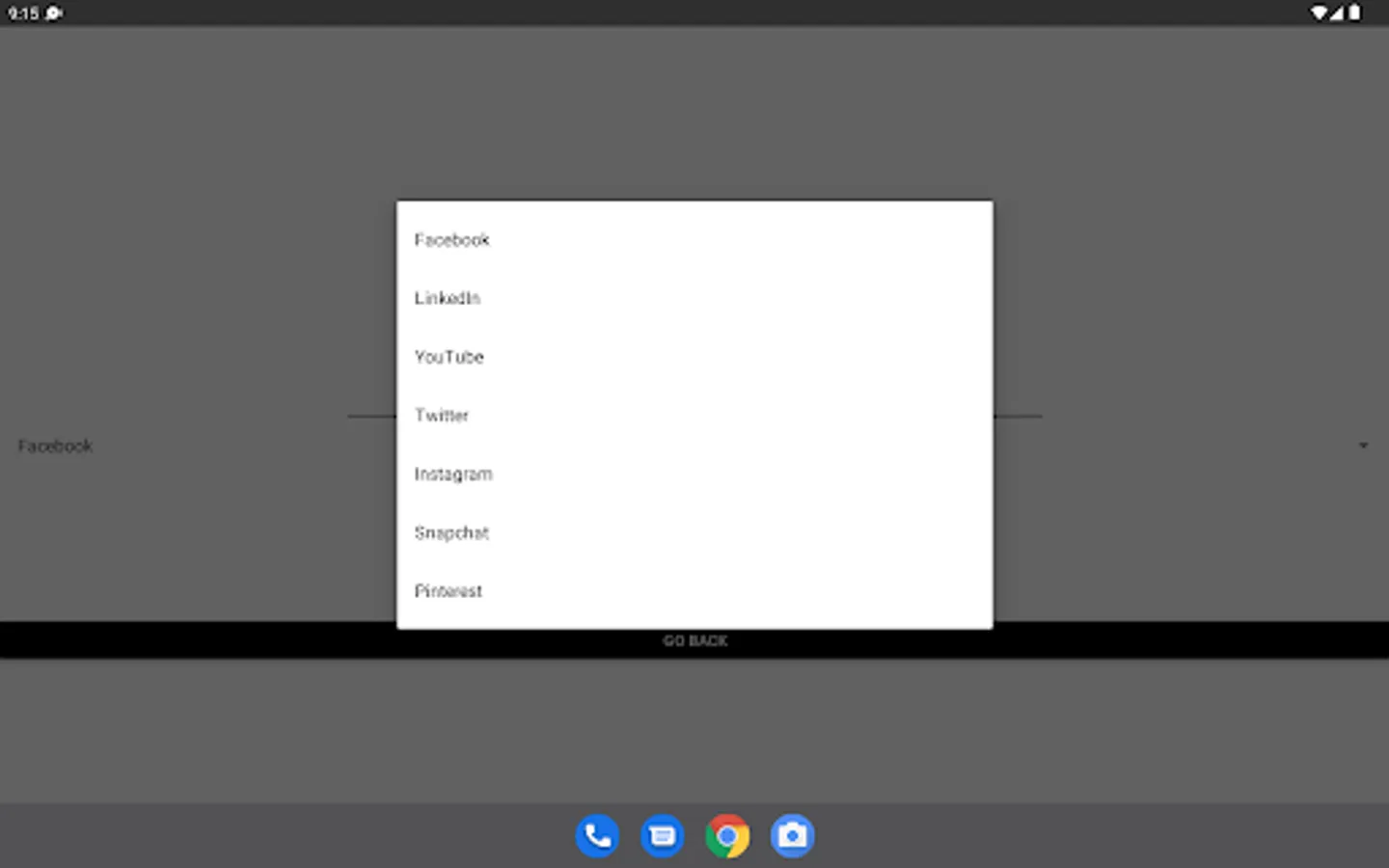The image size is (1389, 868).
Task: Open the Camera app in the dock
Action: tap(793, 836)
